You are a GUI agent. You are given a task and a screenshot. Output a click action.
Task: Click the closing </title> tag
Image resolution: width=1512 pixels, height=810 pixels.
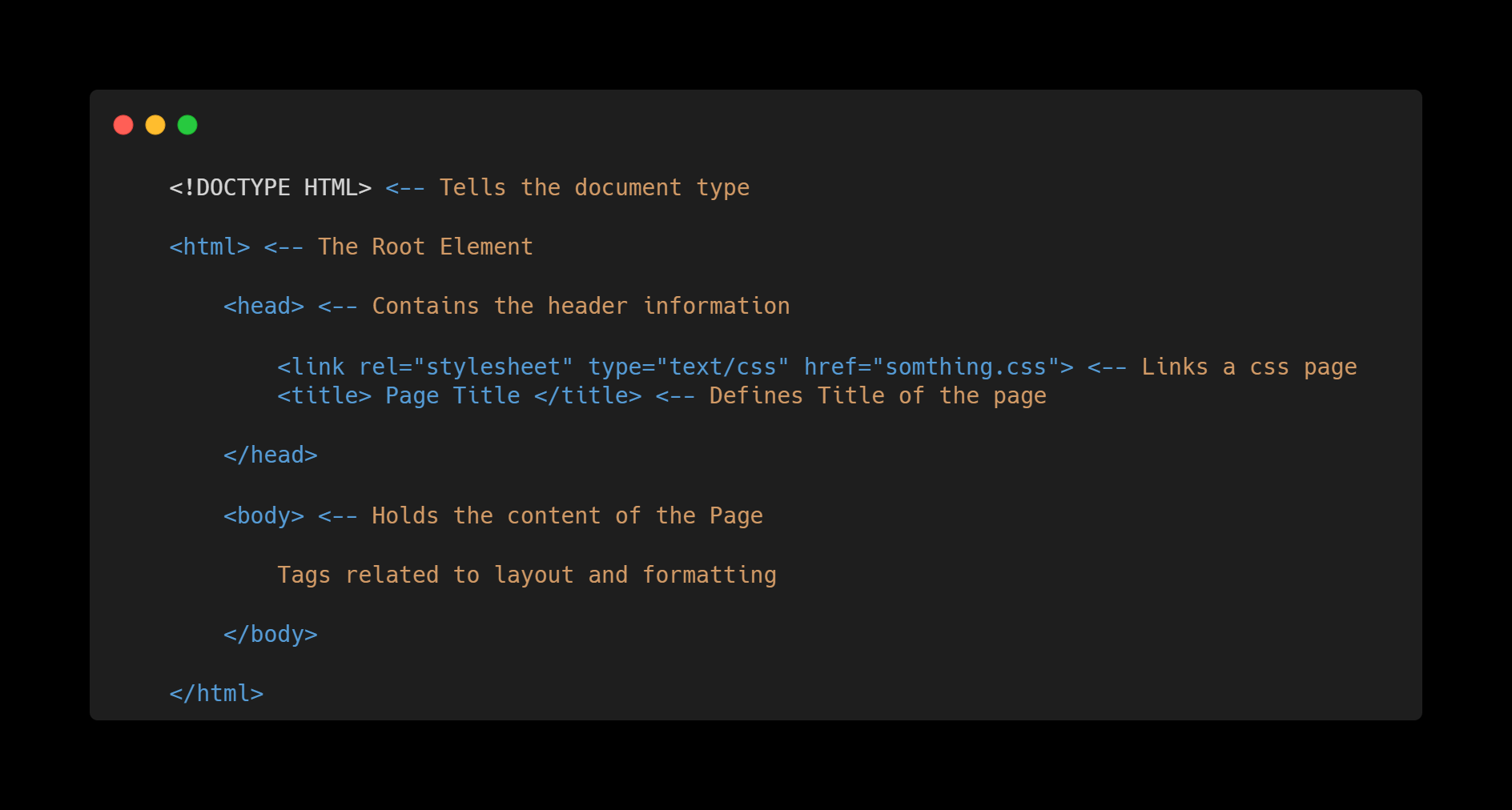(x=588, y=395)
